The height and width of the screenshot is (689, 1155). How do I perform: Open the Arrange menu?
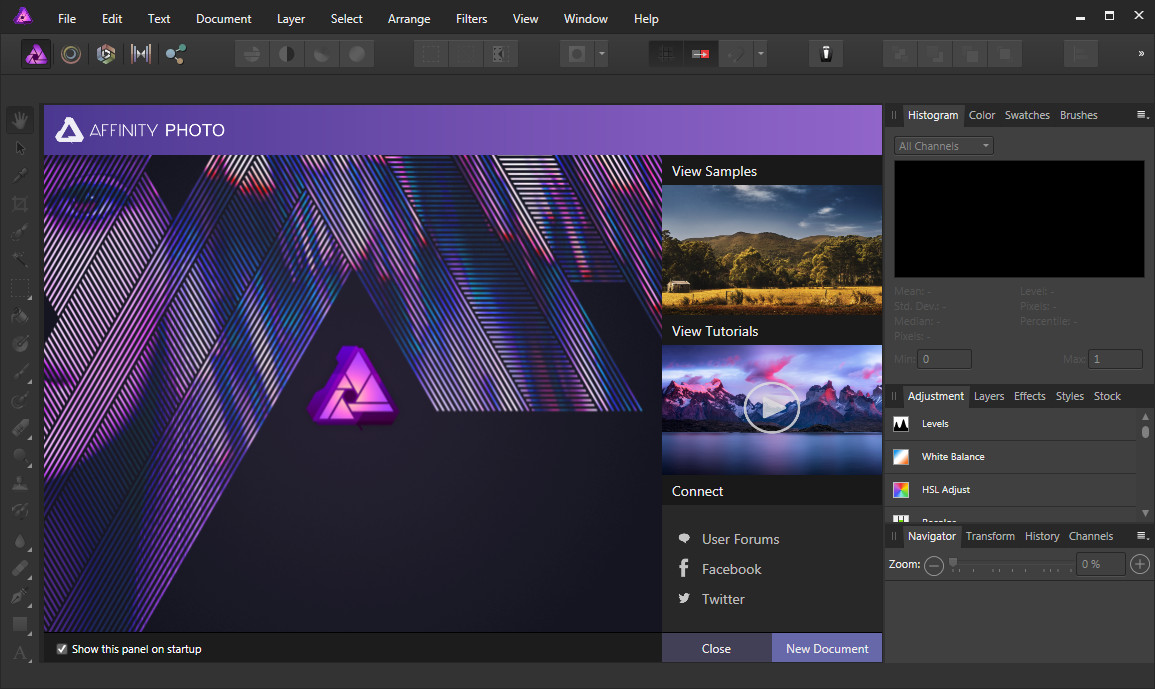pyautogui.click(x=409, y=18)
